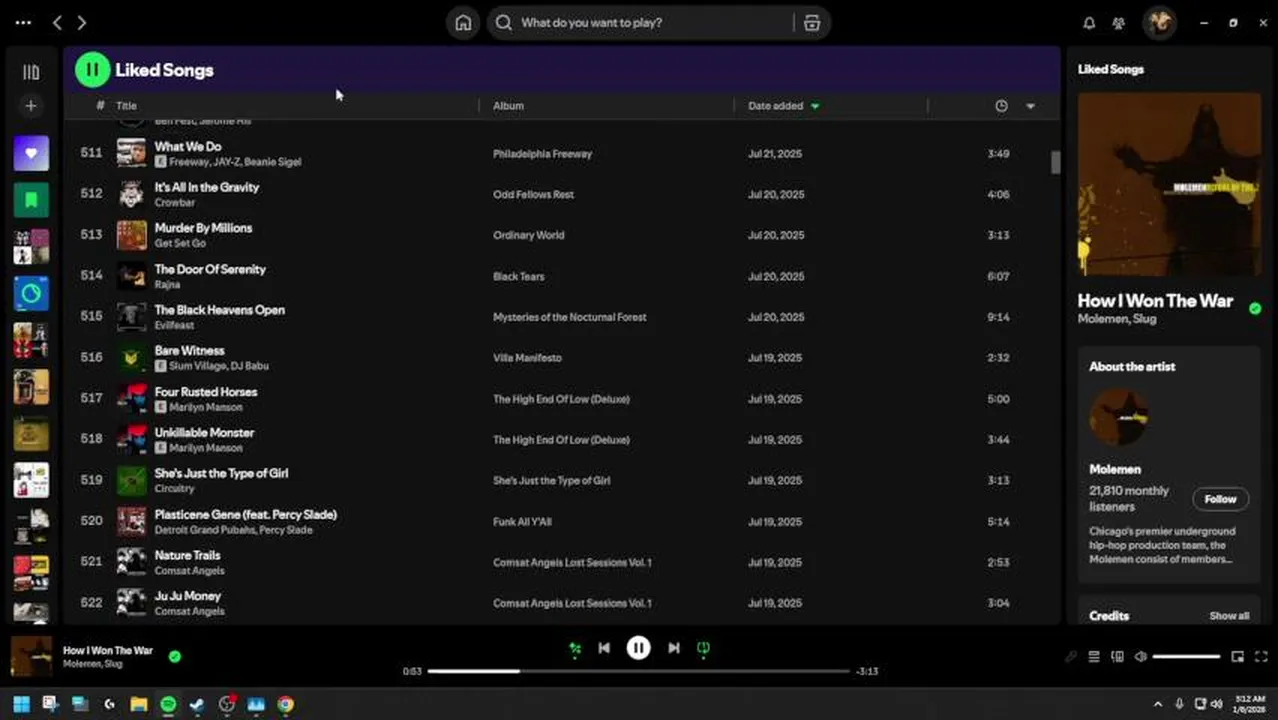Open the Philadelphia Freeway album link

click(x=542, y=154)
